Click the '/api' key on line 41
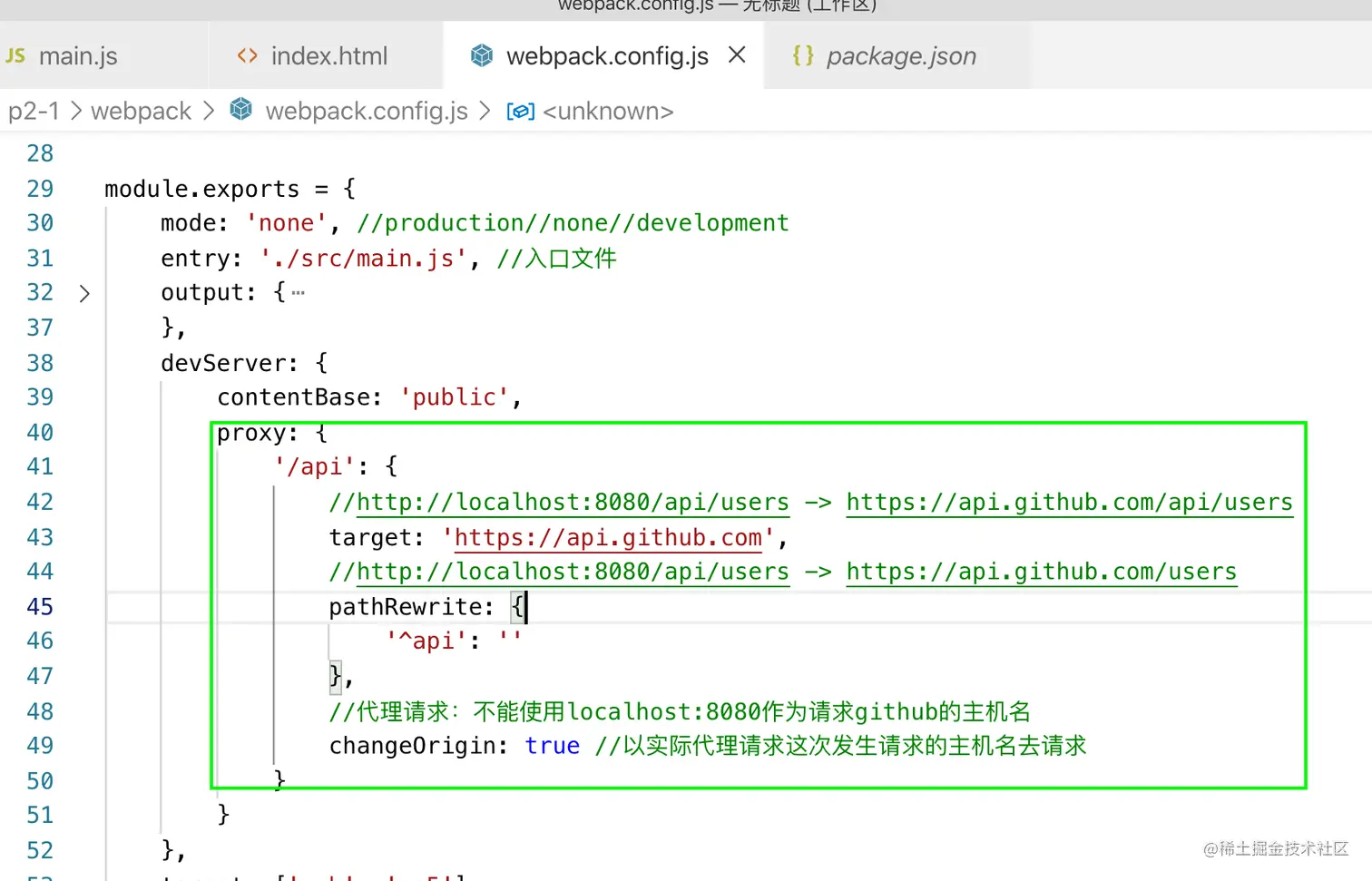The image size is (1372, 881). [314, 467]
